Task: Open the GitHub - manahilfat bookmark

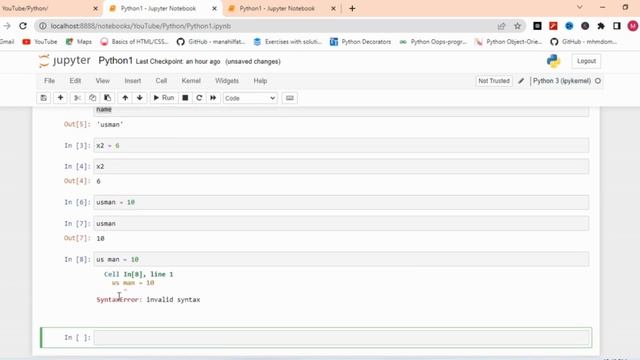Action: click(211, 42)
